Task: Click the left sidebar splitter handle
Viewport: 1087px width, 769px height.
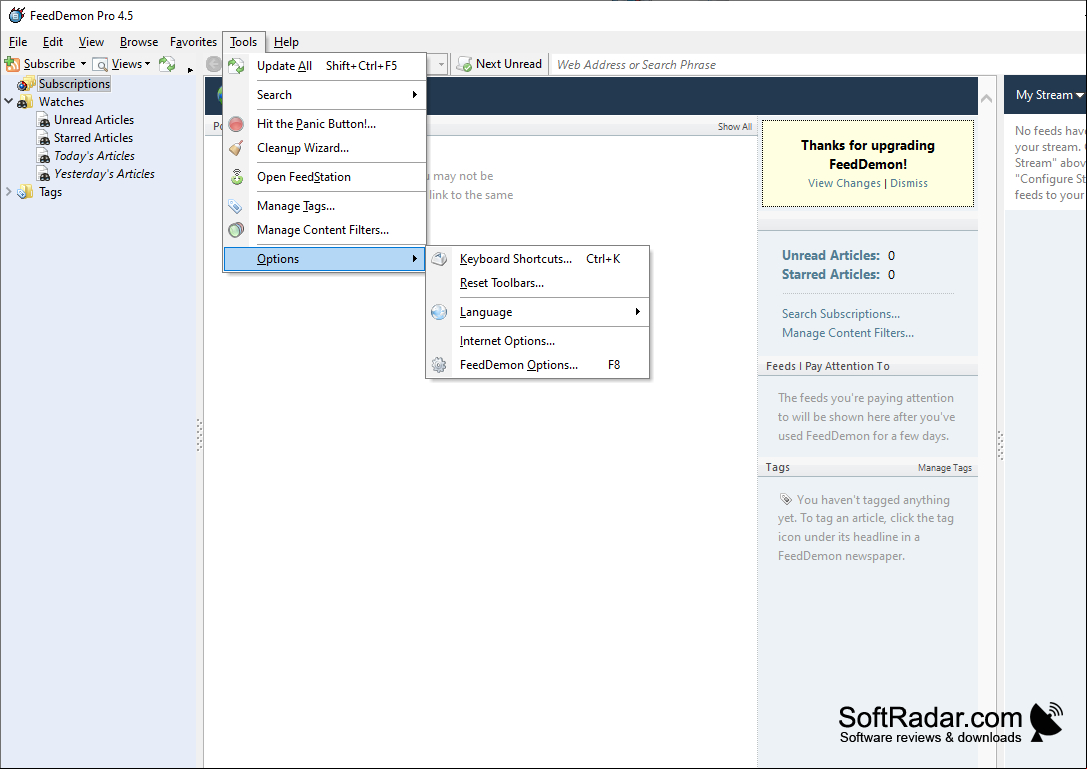Action: [199, 435]
